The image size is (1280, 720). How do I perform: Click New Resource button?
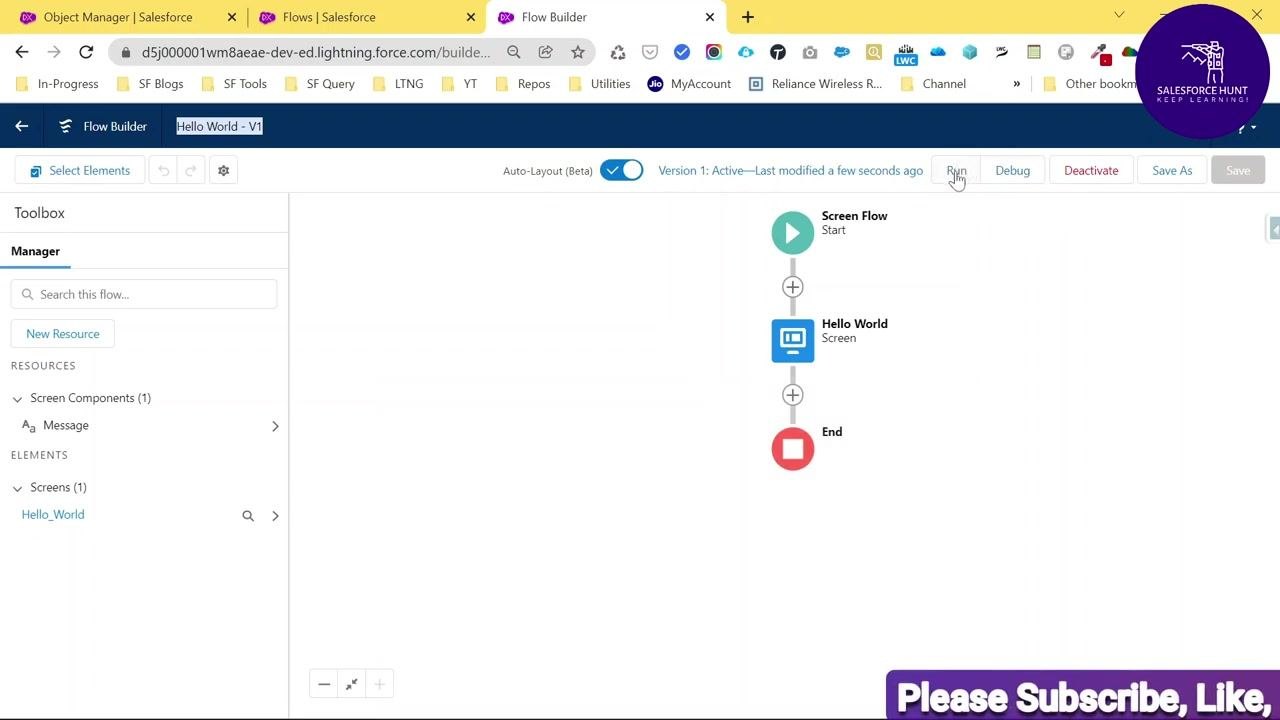click(x=63, y=334)
